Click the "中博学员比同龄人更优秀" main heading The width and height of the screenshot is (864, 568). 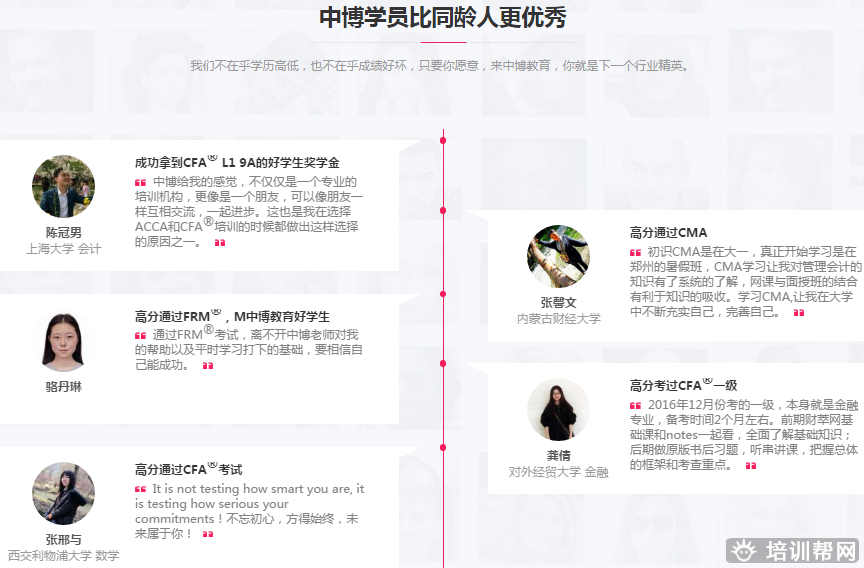pos(430,17)
